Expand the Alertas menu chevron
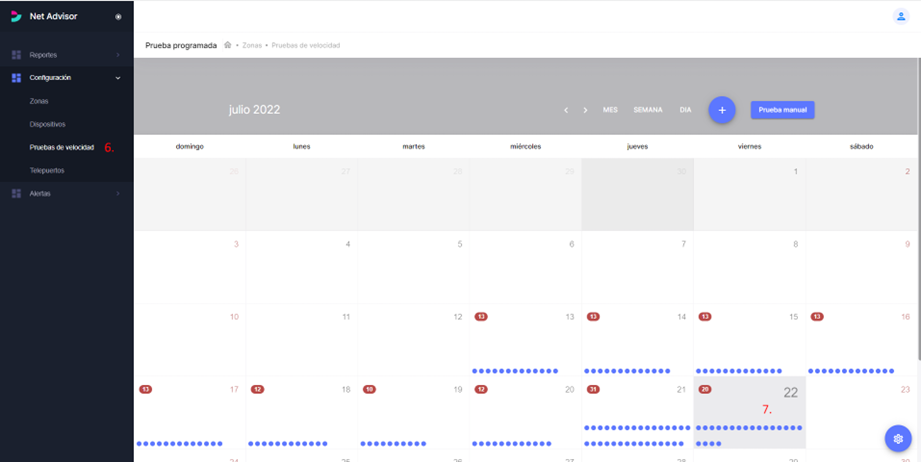Screen dimensions: 921x462 [117, 193]
